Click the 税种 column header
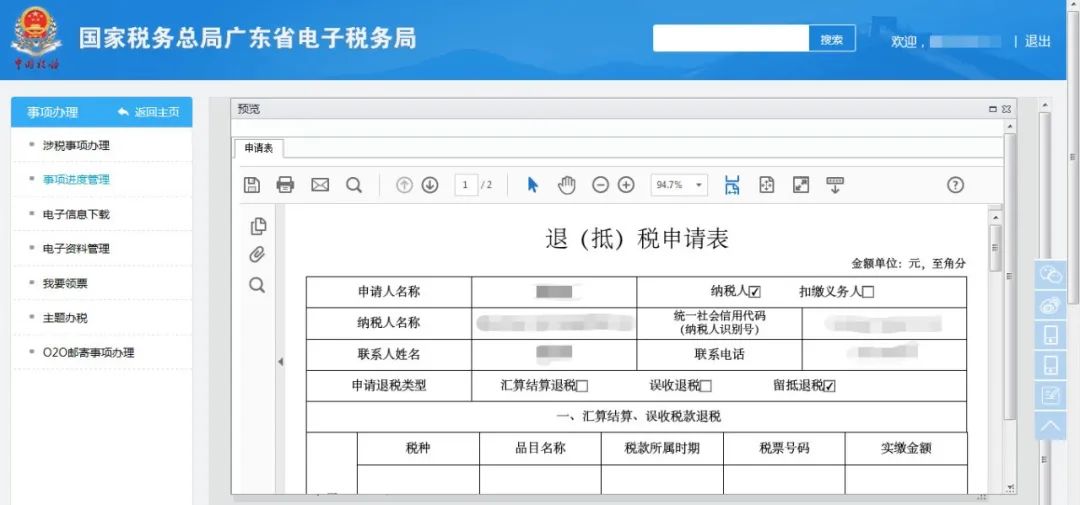This screenshot has height=505, width=1080. click(418, 449)
